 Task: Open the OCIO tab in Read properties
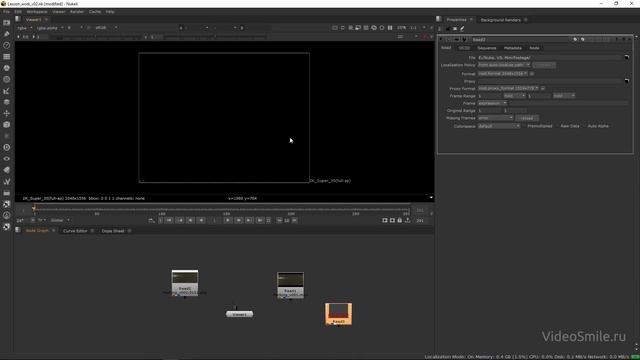point(464,48)
